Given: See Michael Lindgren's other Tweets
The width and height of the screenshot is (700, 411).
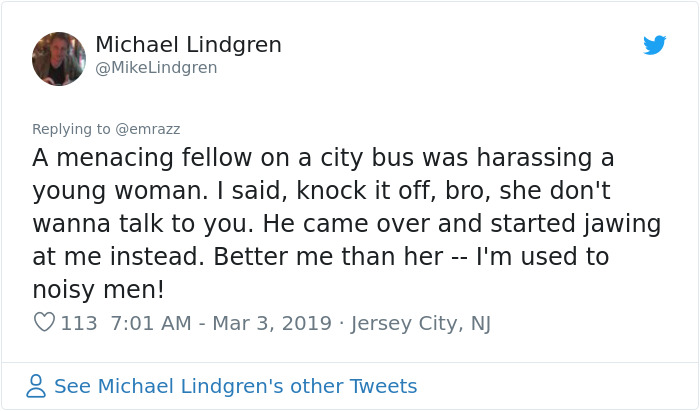Looking at the screenshot, I should tap(235, 386).
